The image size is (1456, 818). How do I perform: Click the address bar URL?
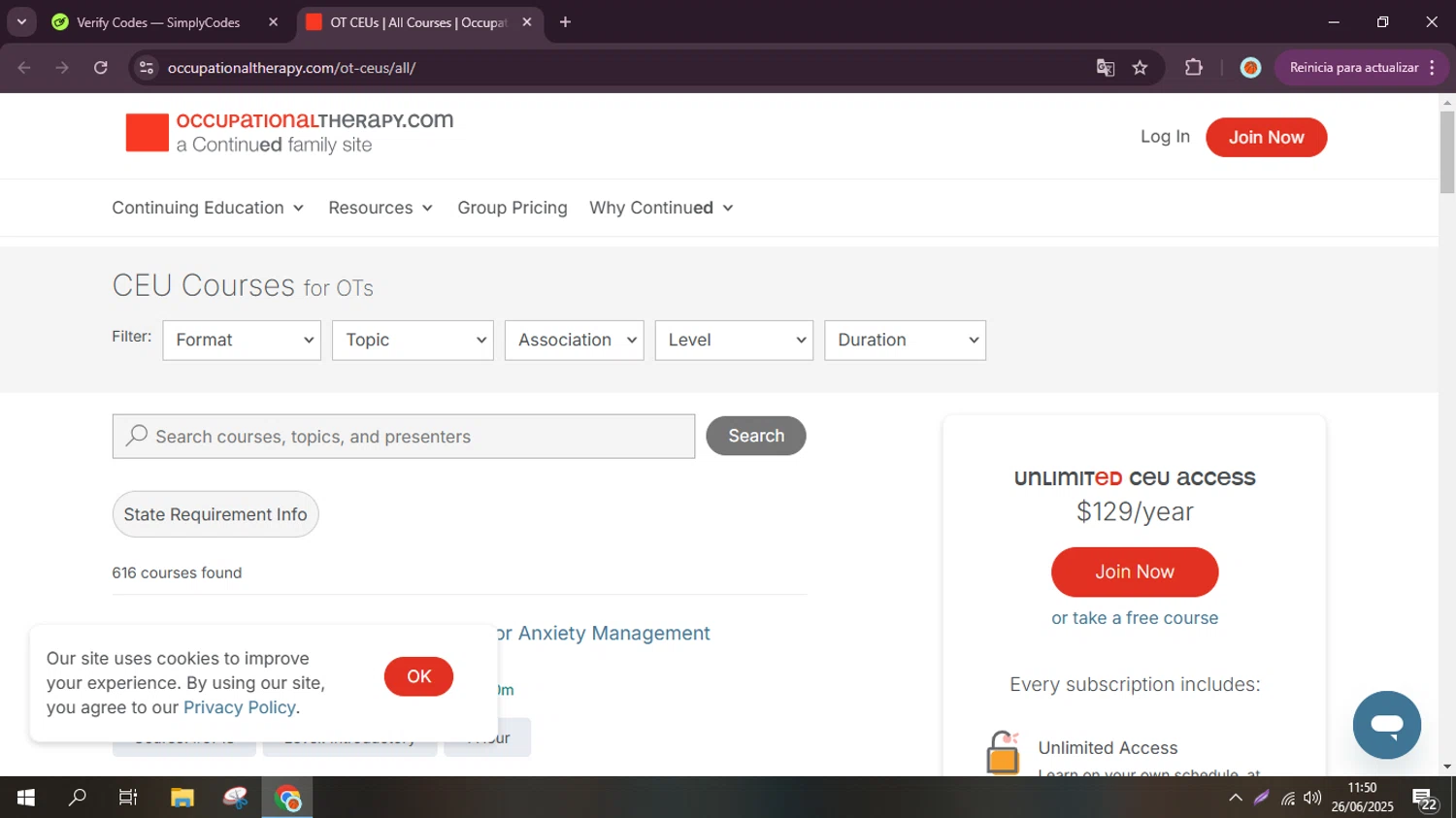291,68
